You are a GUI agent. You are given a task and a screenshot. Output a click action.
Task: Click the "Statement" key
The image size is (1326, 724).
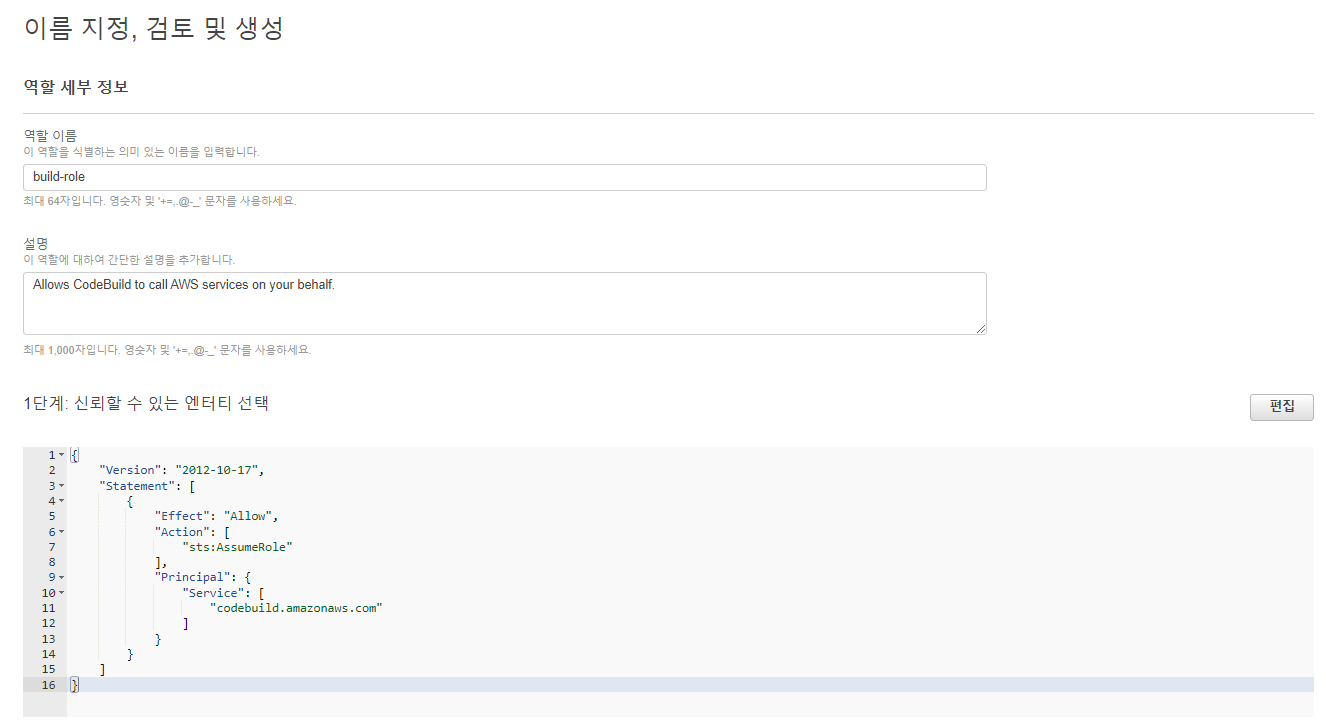tap(136, 486)
